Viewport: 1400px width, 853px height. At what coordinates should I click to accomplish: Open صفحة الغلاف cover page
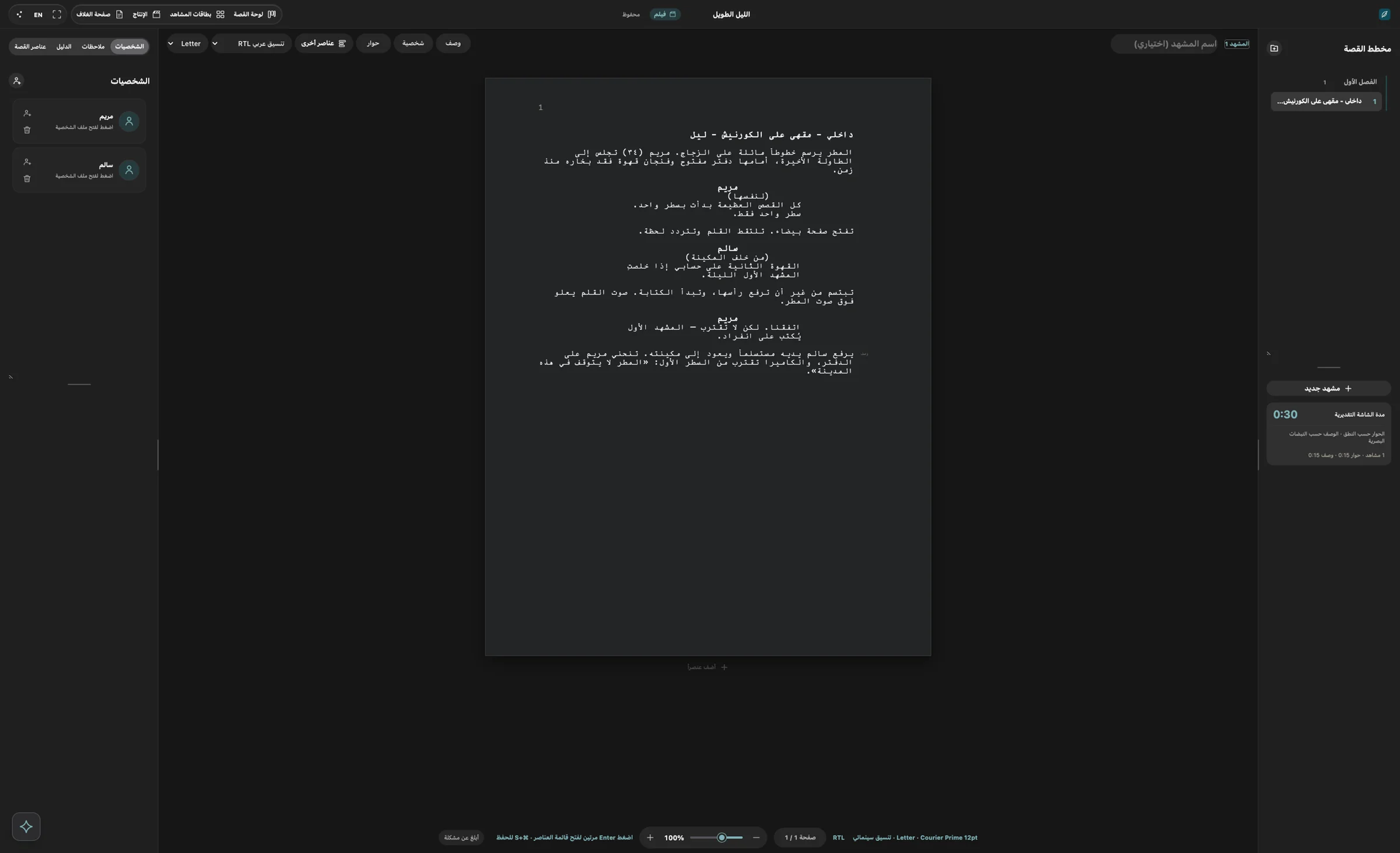[x=100, y=15]
